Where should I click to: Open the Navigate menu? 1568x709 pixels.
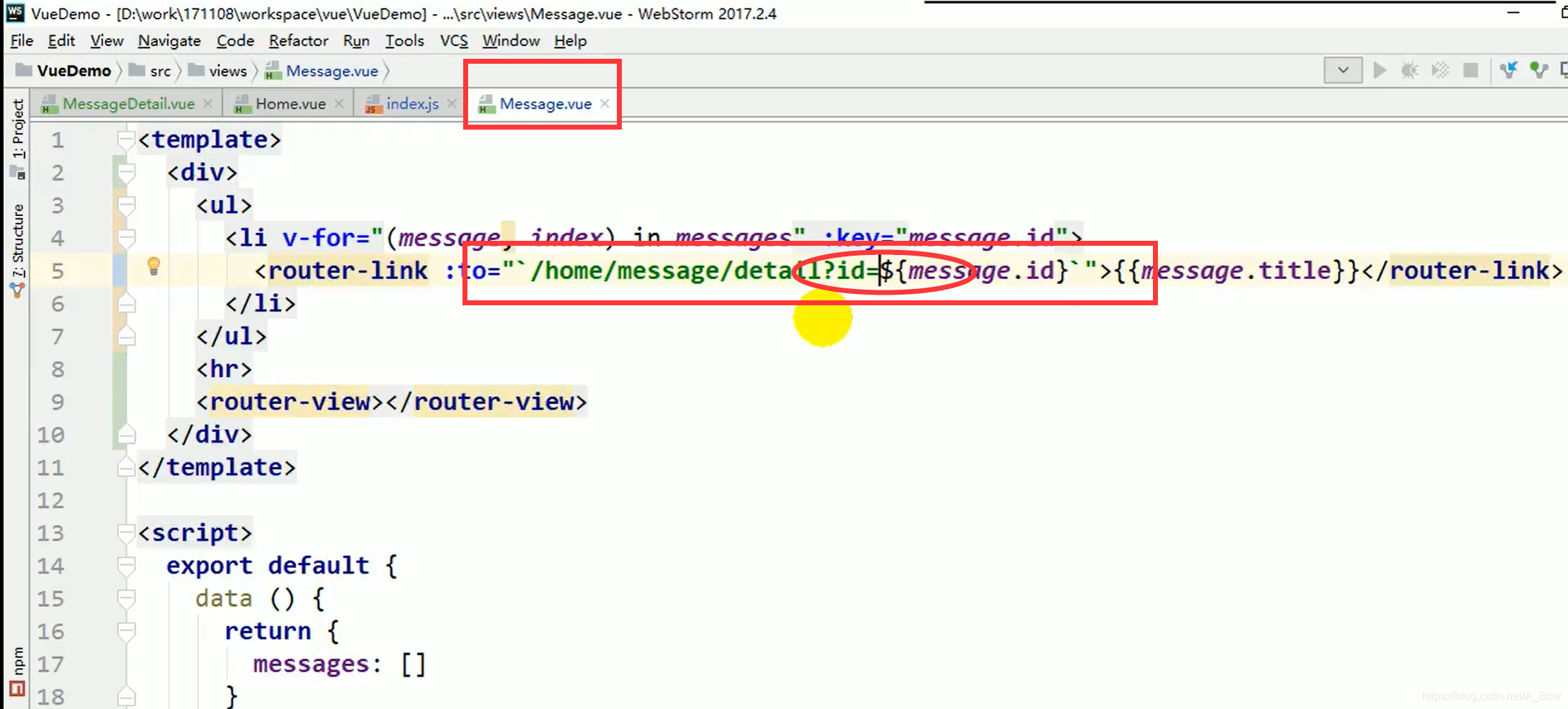click(169, 40)
